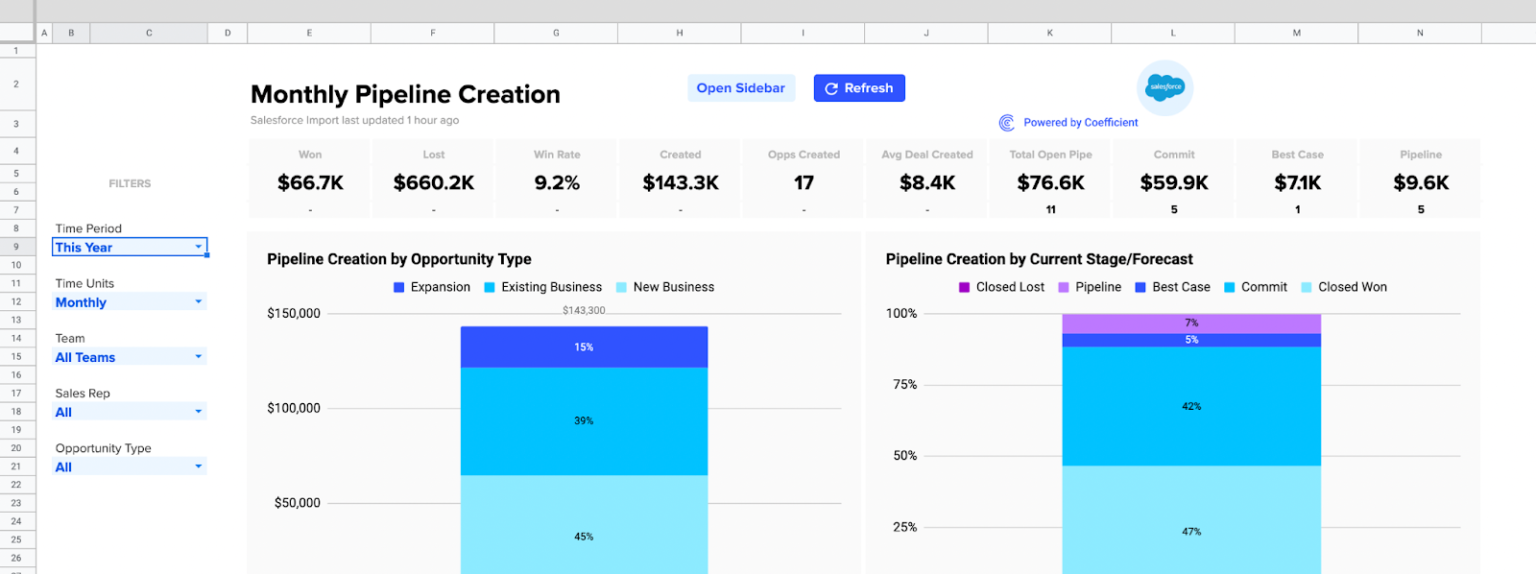The width and height of the screenshot is (1536, 574).
Task: Click the Pipeline purple legend swatch
Action: (x=1064, y=287)
